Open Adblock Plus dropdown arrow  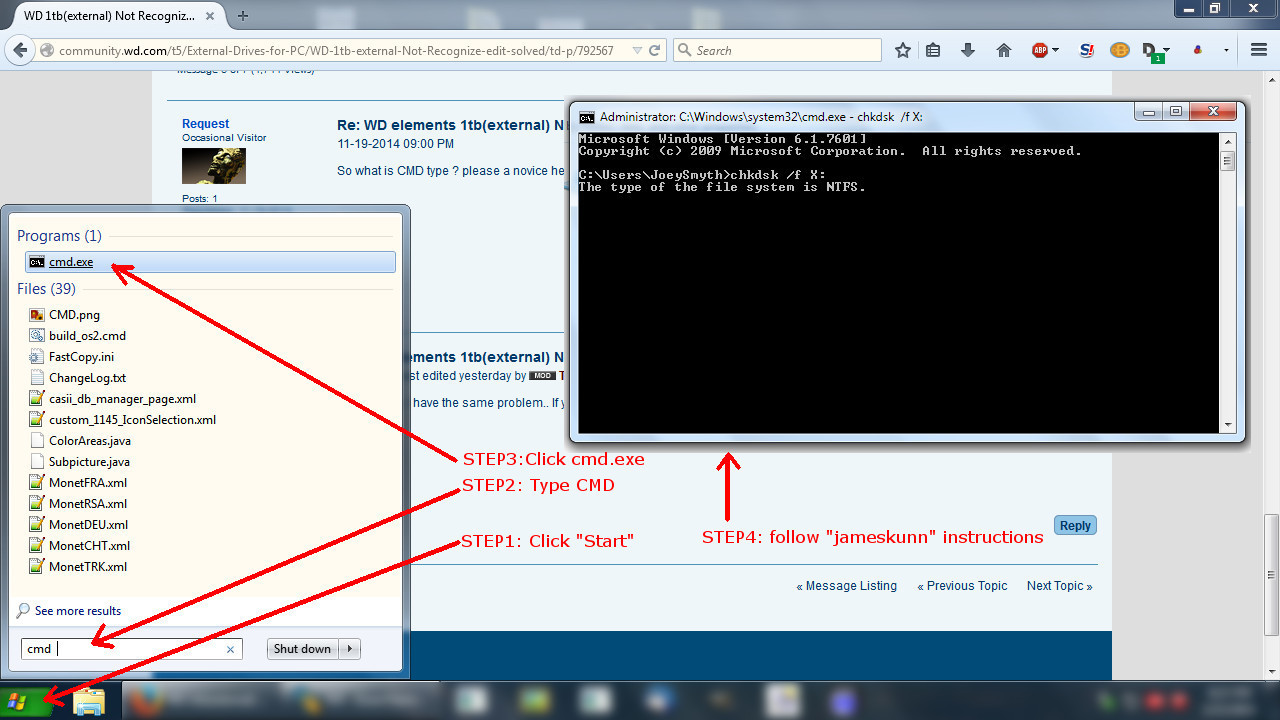tap(1055, 50)
